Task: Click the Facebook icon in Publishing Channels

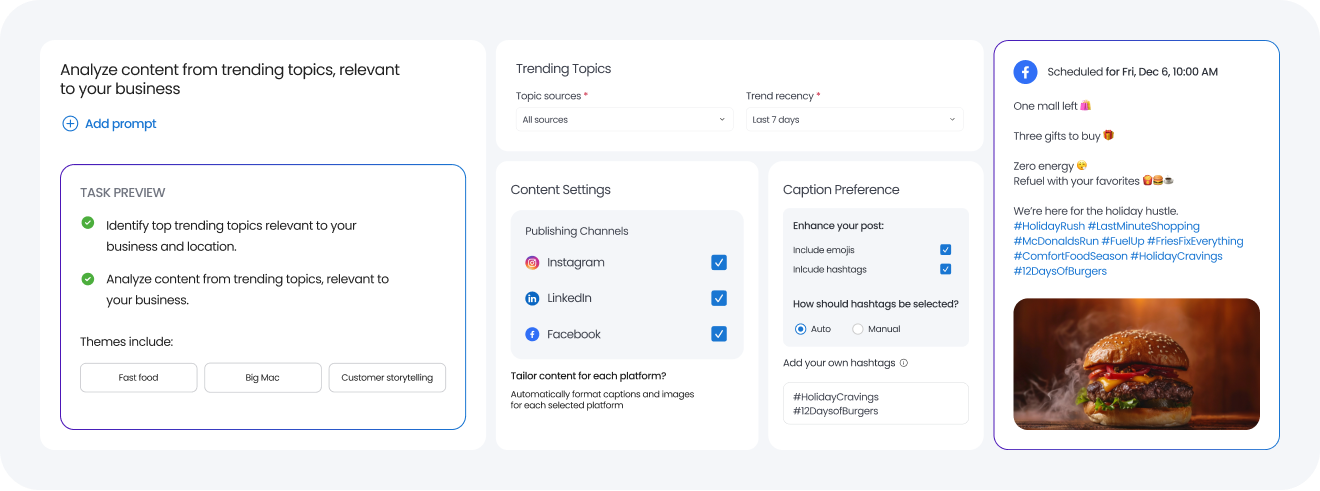Action: (532, 334)
